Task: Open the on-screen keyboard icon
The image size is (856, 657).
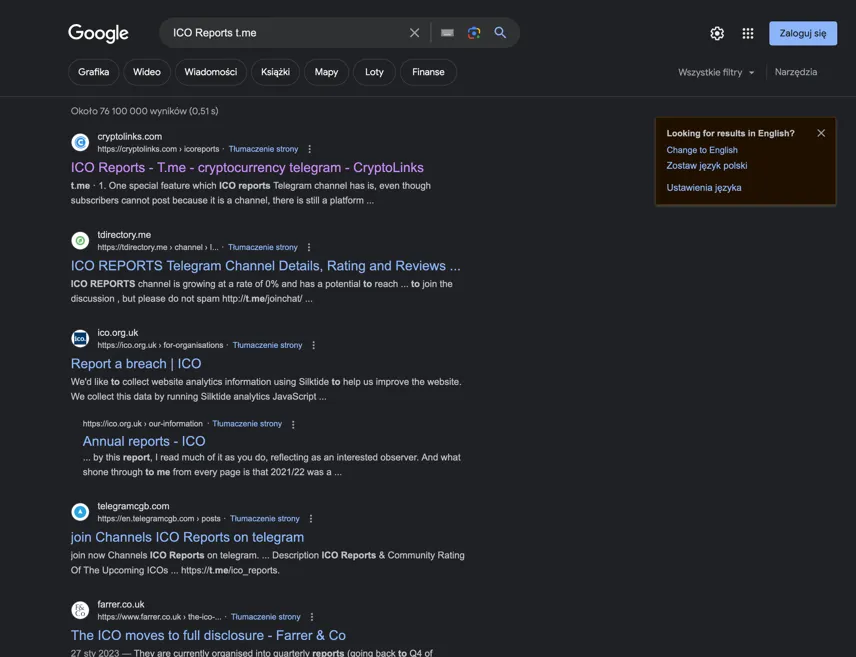Action: pos(447,33)
